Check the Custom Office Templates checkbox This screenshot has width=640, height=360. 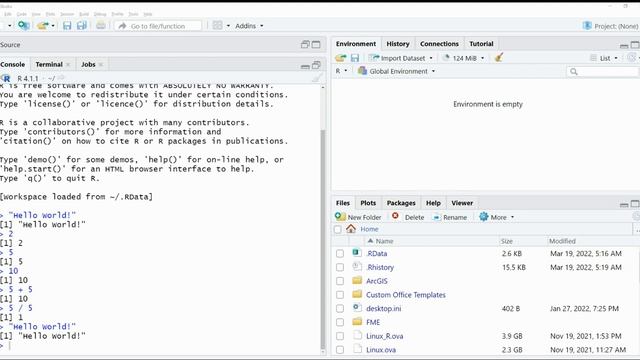pos(340,295)
